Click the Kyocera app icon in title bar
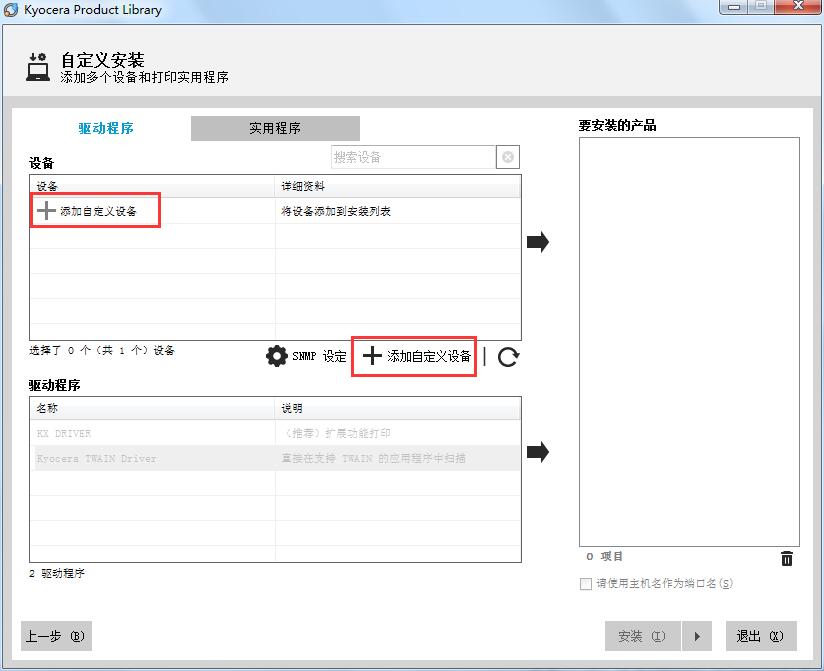This screenshot has width=824, height=671. (x=12, y=10)
